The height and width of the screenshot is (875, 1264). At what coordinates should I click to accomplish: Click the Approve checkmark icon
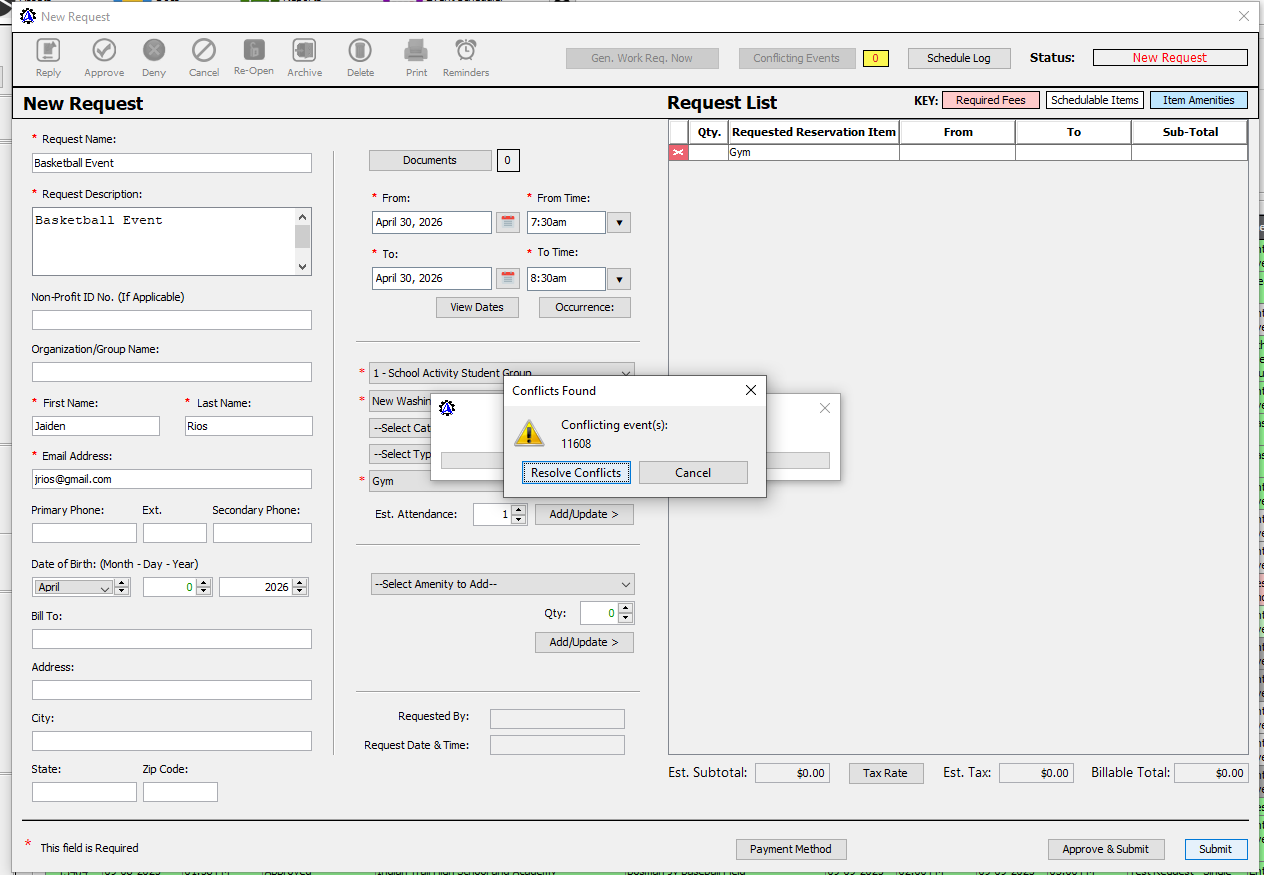(x=104, y=52)
